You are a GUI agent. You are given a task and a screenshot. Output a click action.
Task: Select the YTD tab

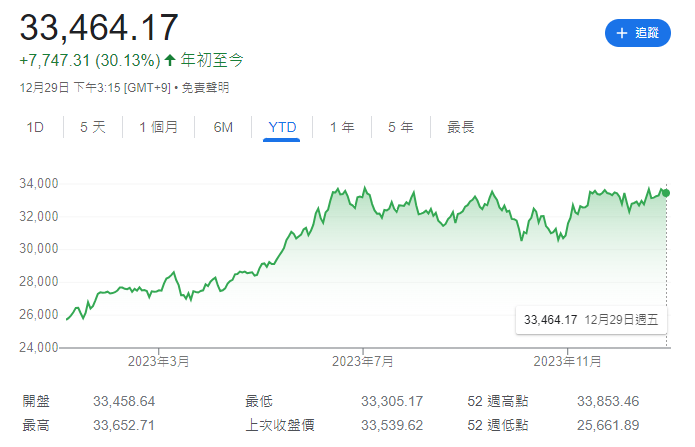282,127
